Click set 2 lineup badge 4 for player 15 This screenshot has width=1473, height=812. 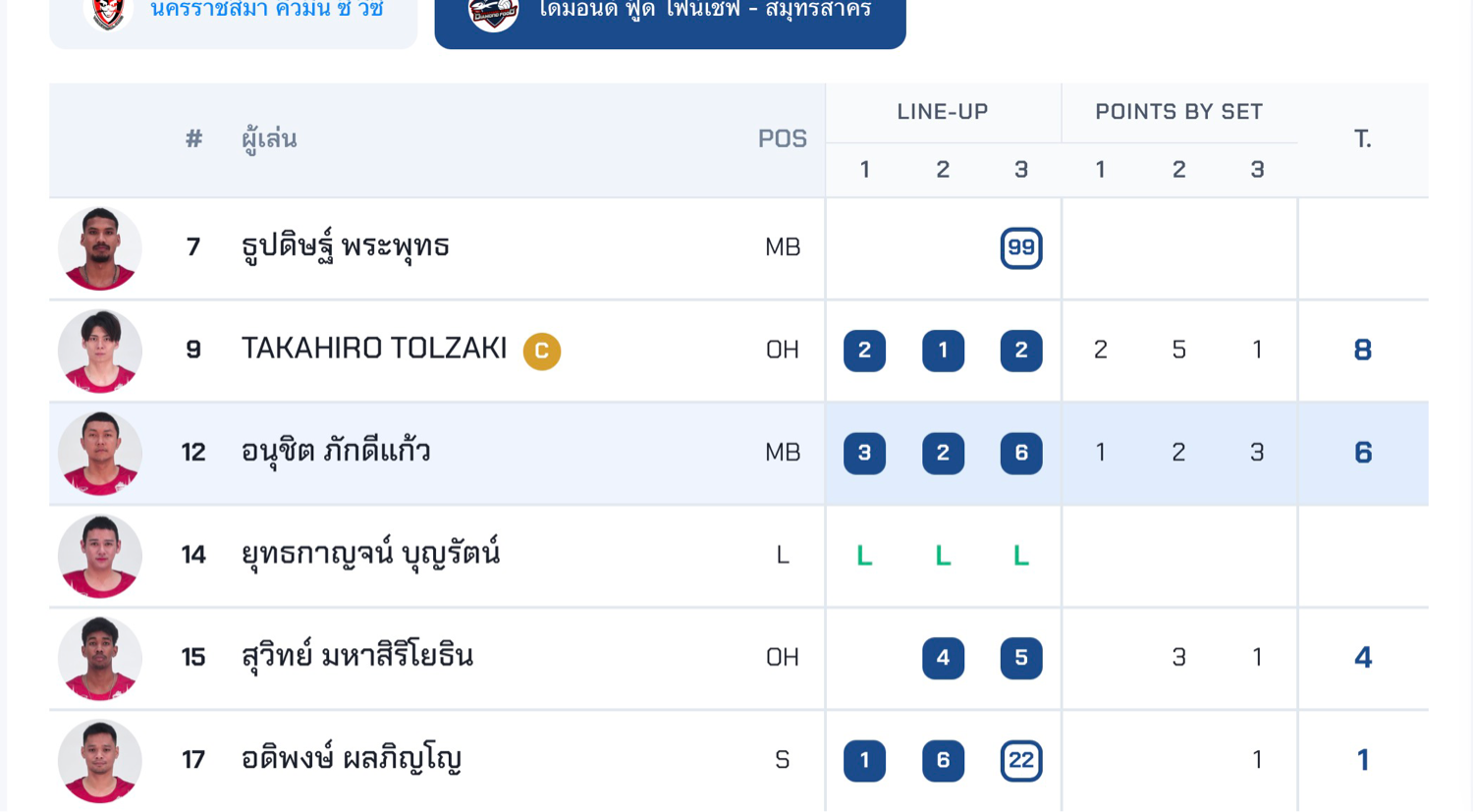943,658
